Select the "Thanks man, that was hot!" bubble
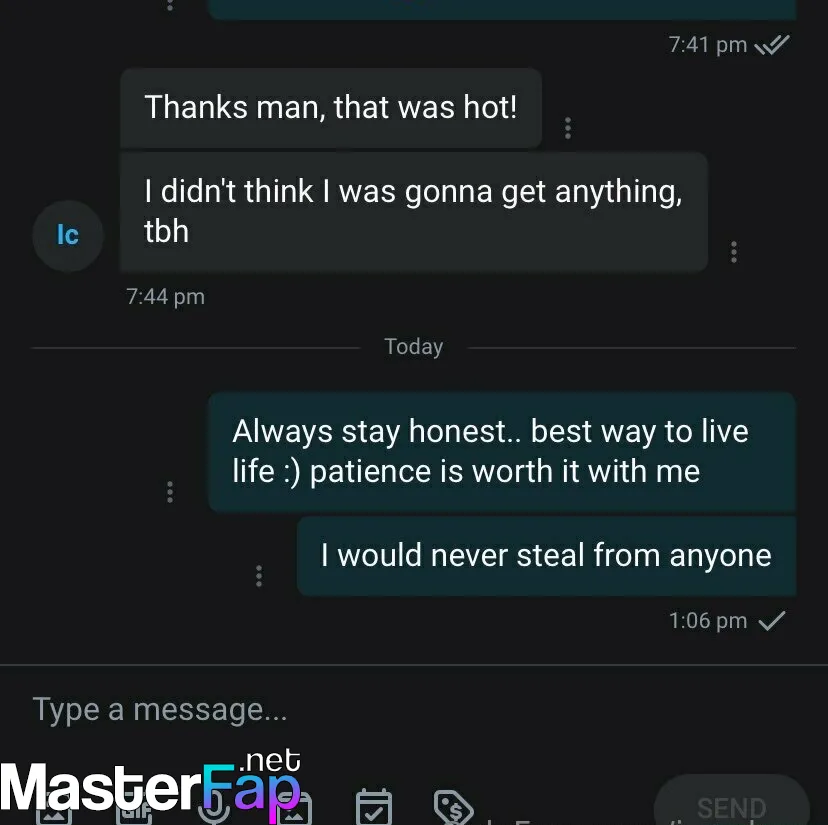Screen dimensions: 828x825 tap(331, 108)
